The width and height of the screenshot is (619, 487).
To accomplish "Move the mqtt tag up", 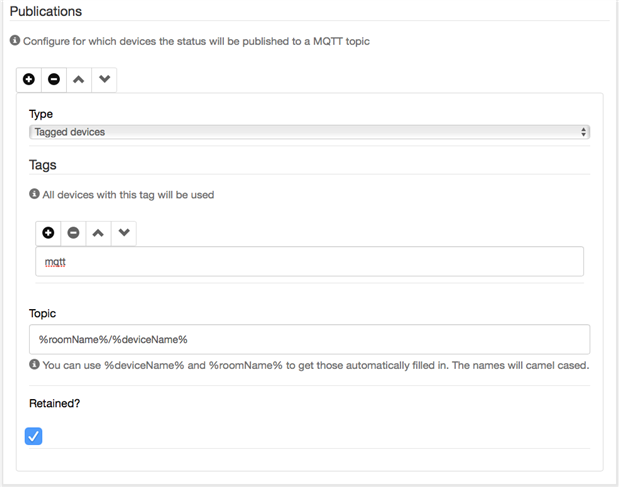I will (x=98, y=233).
